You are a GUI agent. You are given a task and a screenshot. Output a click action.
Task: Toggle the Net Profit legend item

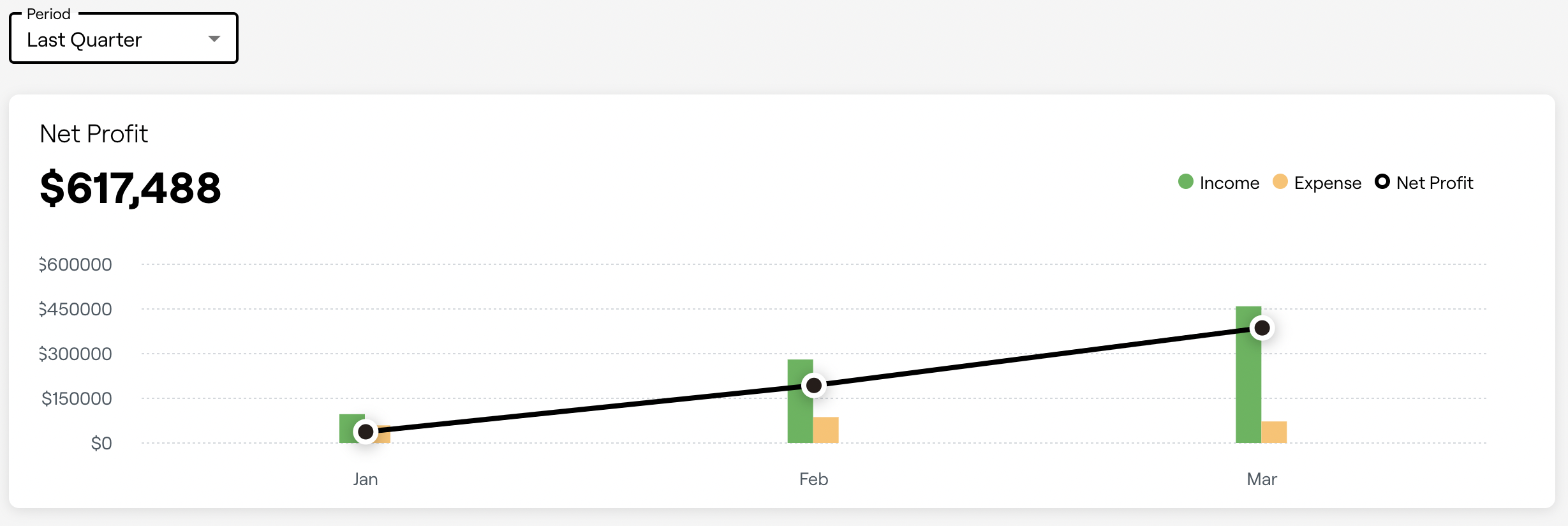[1424, 183]
